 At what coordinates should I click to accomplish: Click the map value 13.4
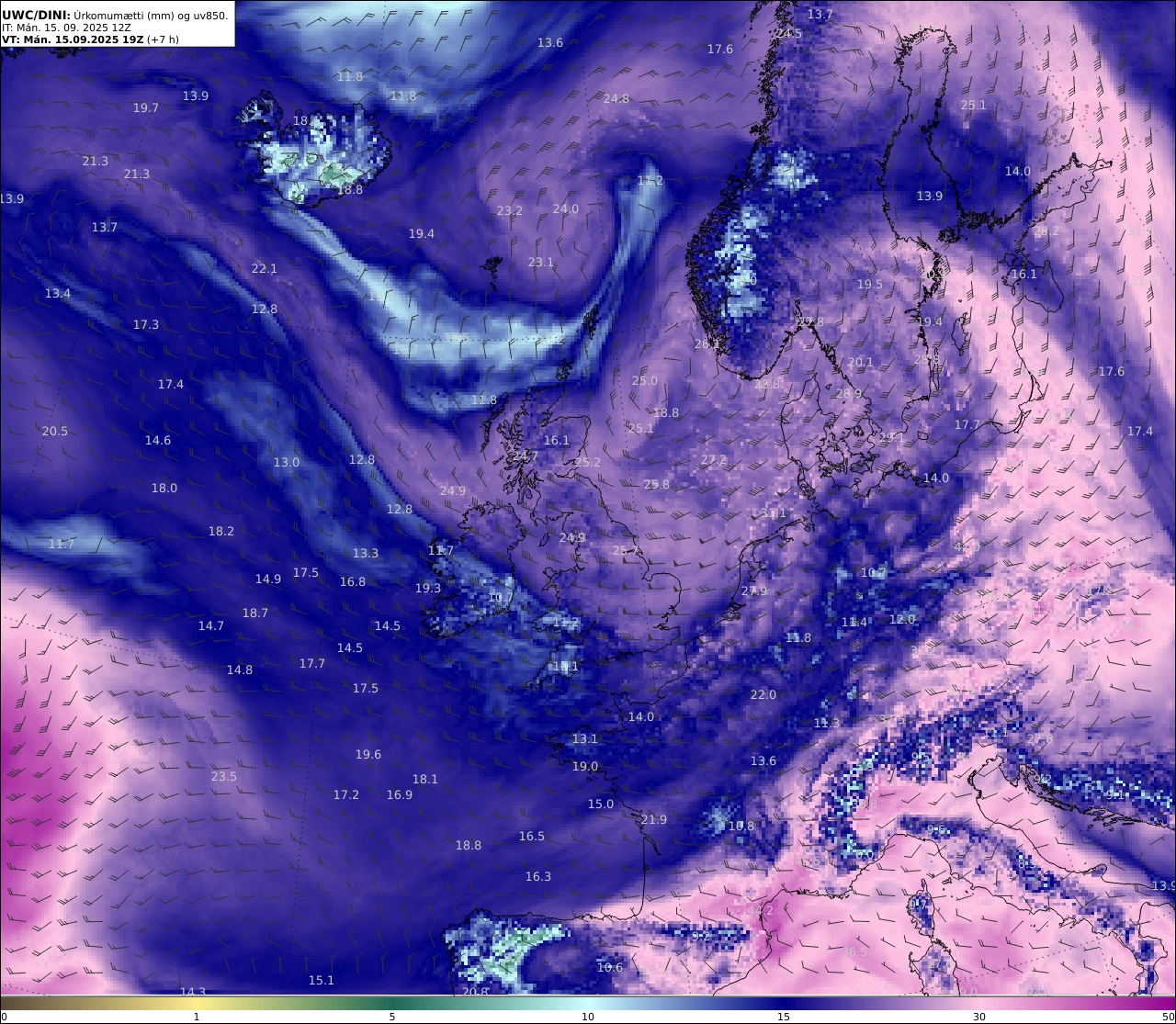[58, 294]
